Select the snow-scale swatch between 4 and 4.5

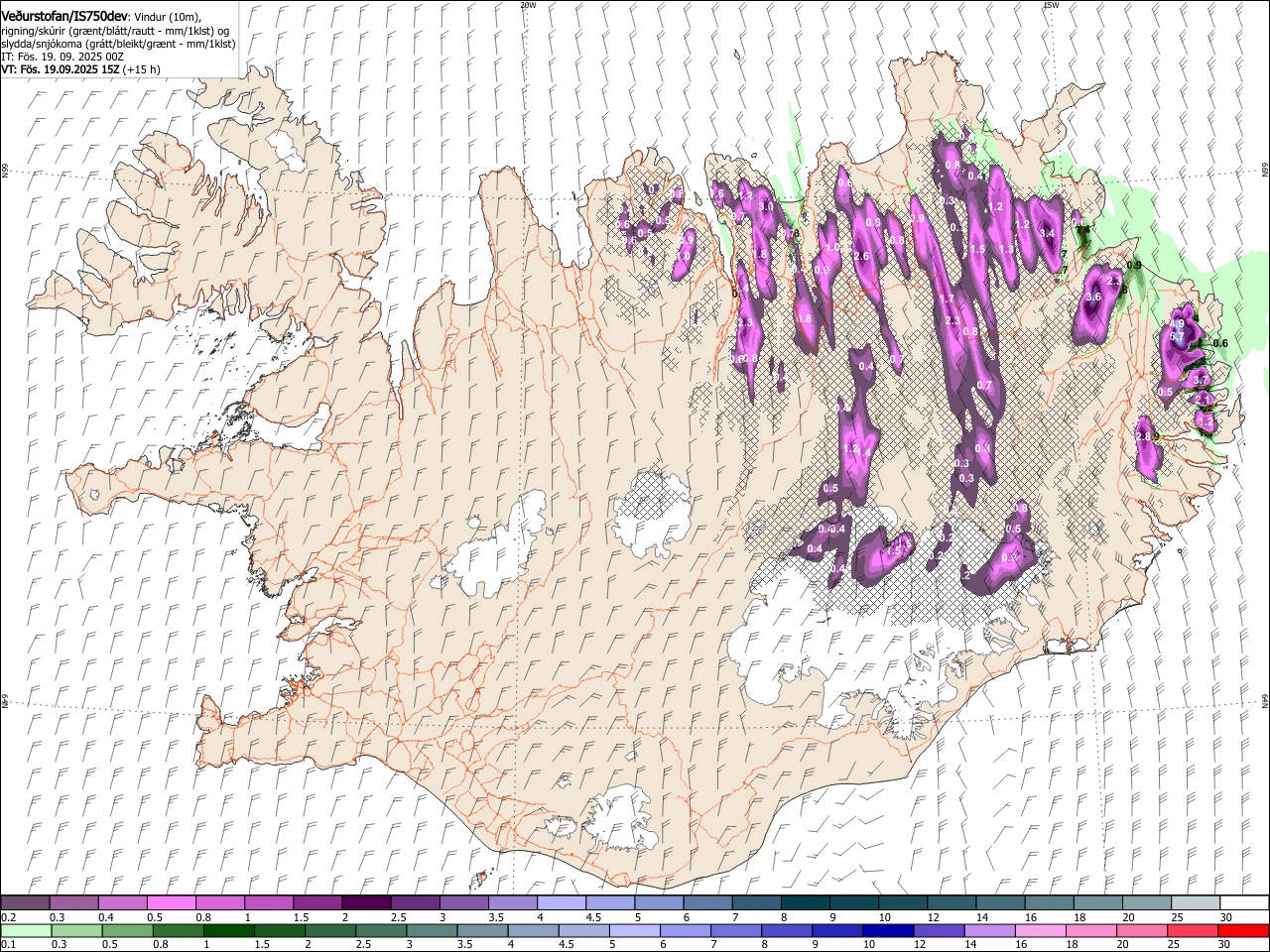[561, 903]
